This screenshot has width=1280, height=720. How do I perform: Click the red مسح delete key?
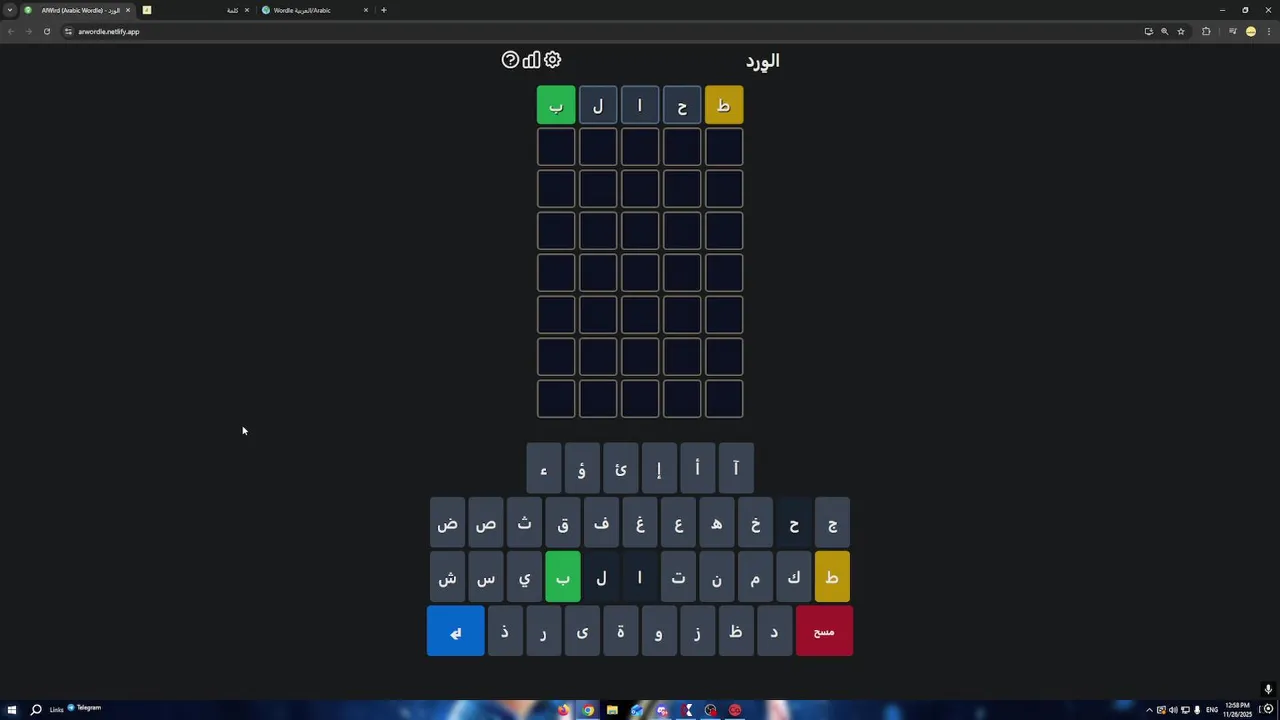click(824, 631)
